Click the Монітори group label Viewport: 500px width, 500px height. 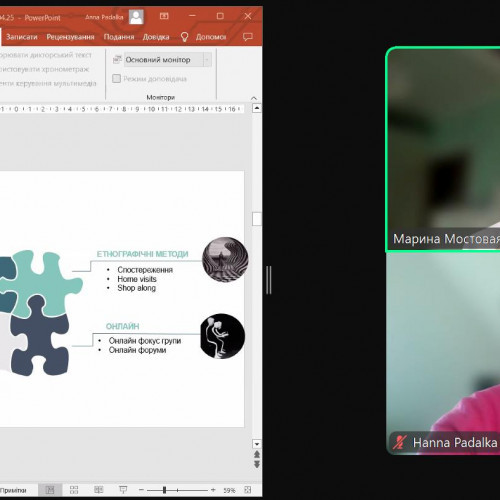tap(161, 97)
